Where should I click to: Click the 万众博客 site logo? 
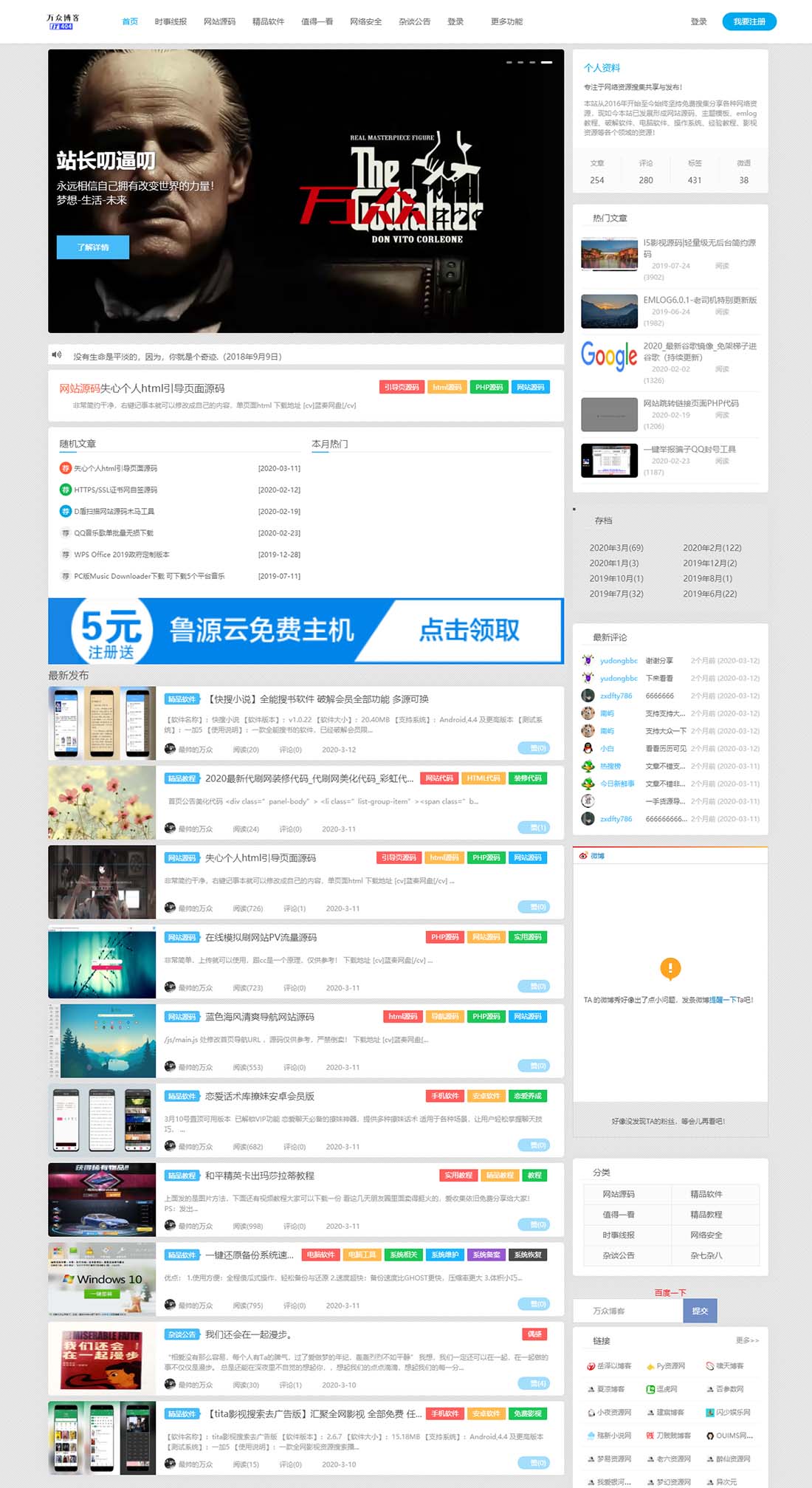coord(63,21)
